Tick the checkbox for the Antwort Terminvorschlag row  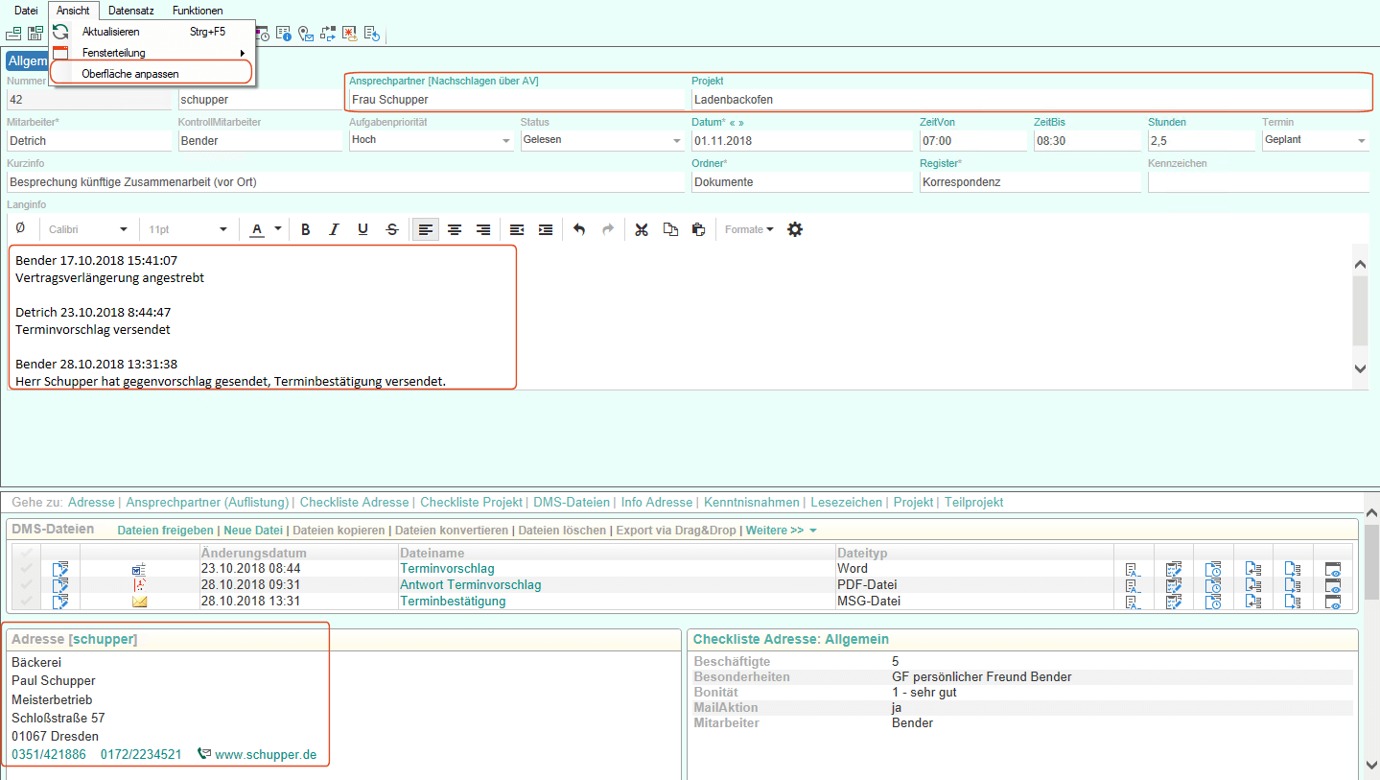(27, 585)
